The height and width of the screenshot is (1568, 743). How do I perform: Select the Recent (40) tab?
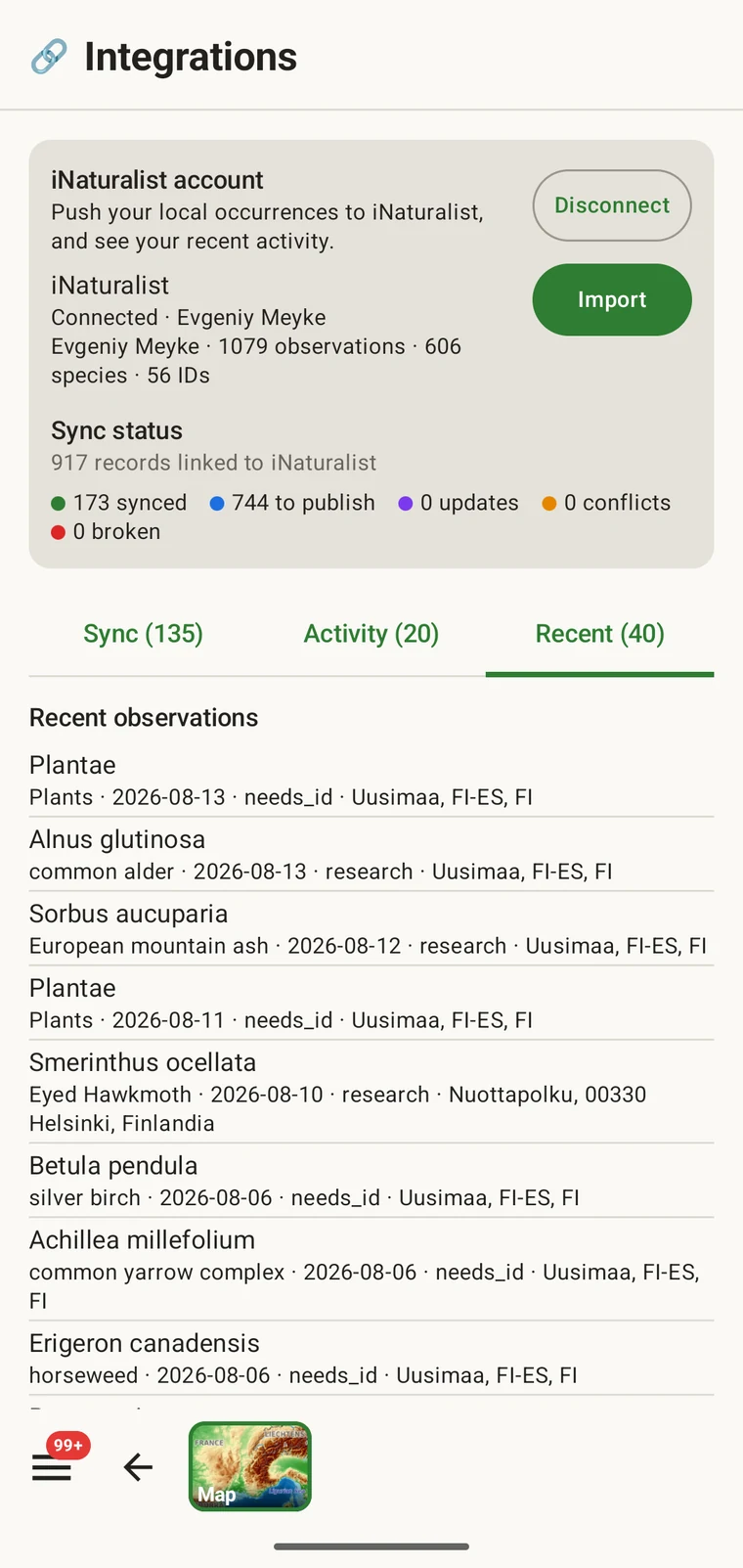click(600, 634)
